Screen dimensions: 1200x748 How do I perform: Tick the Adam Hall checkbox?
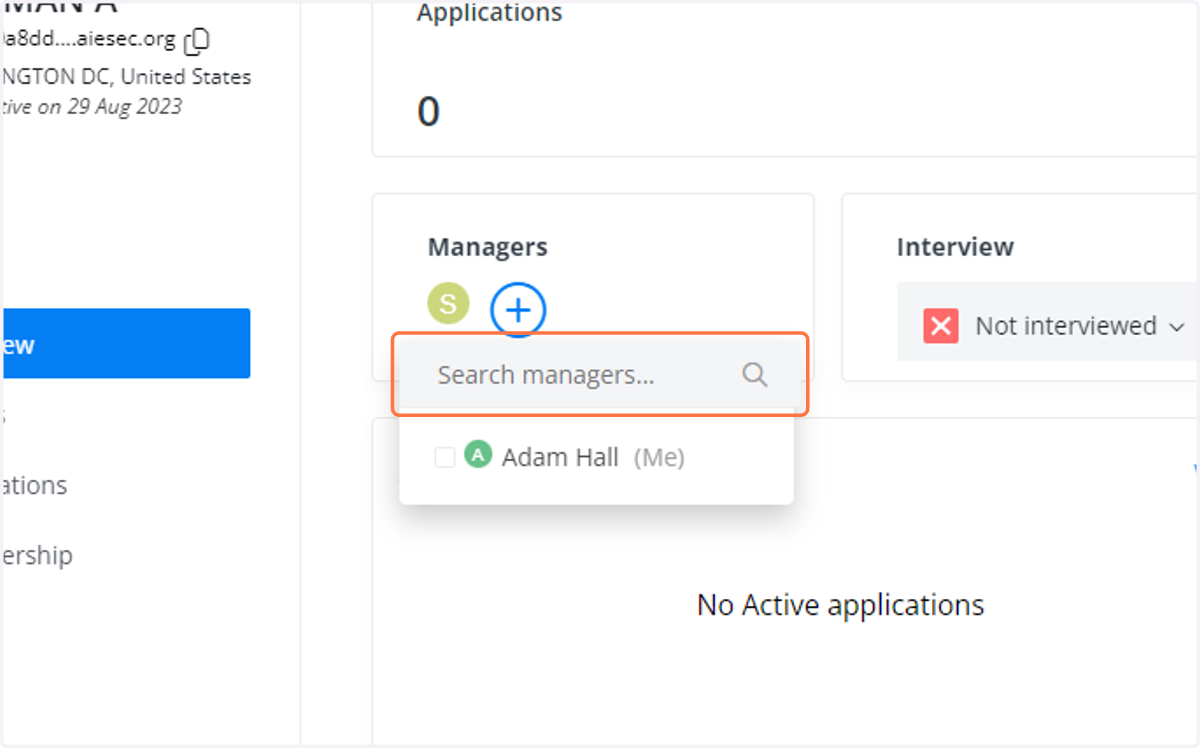[x=445, y=458]
